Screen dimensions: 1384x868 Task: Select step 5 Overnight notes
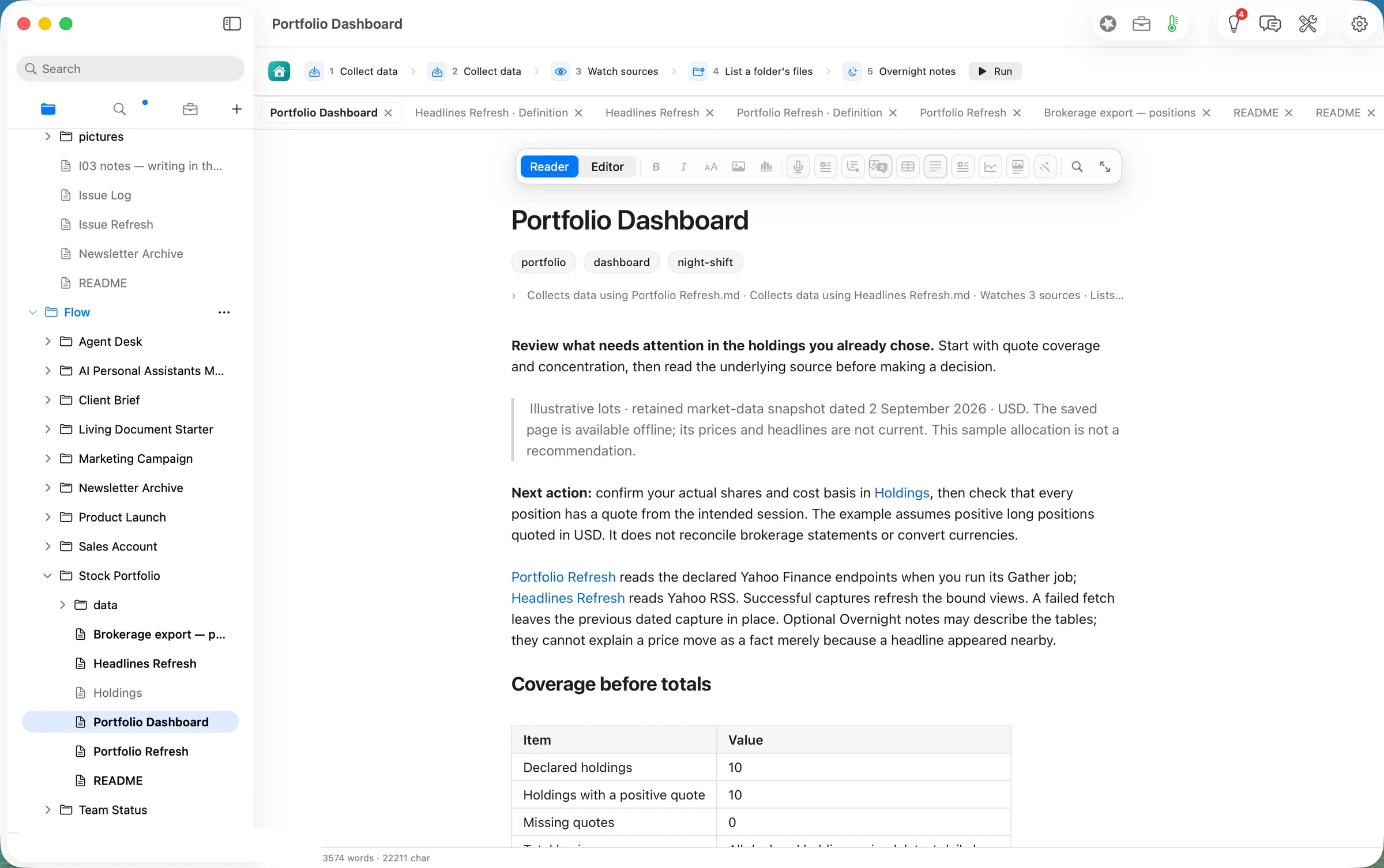pos(900,71)
